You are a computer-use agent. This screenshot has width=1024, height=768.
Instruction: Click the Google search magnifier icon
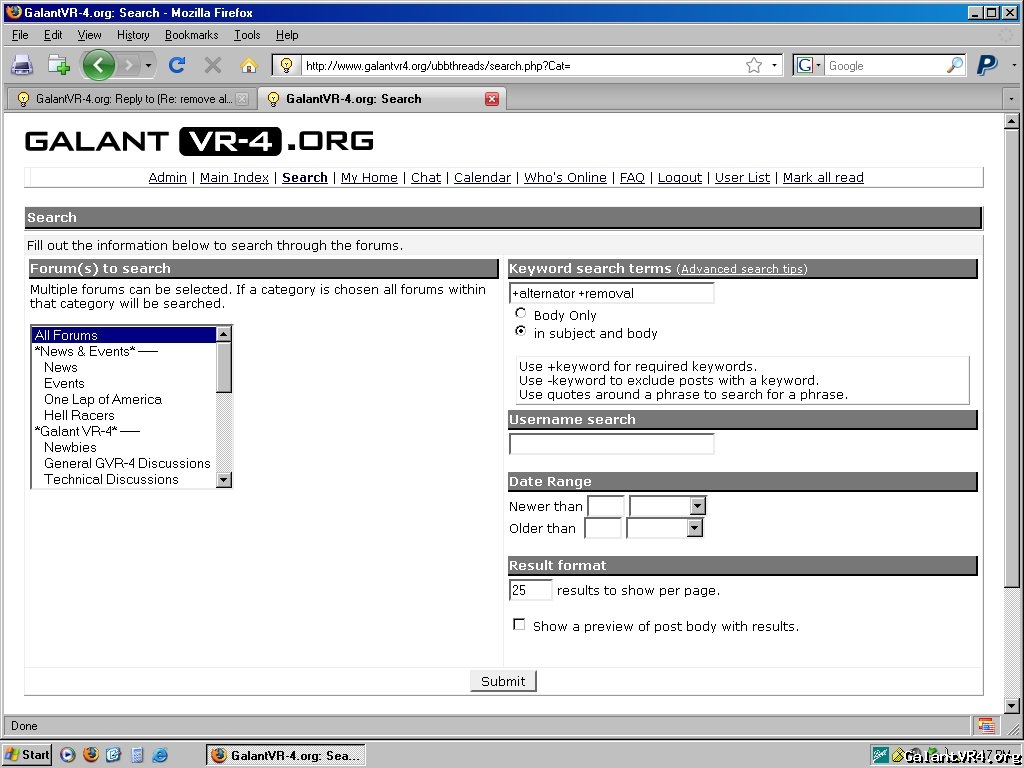955,65
